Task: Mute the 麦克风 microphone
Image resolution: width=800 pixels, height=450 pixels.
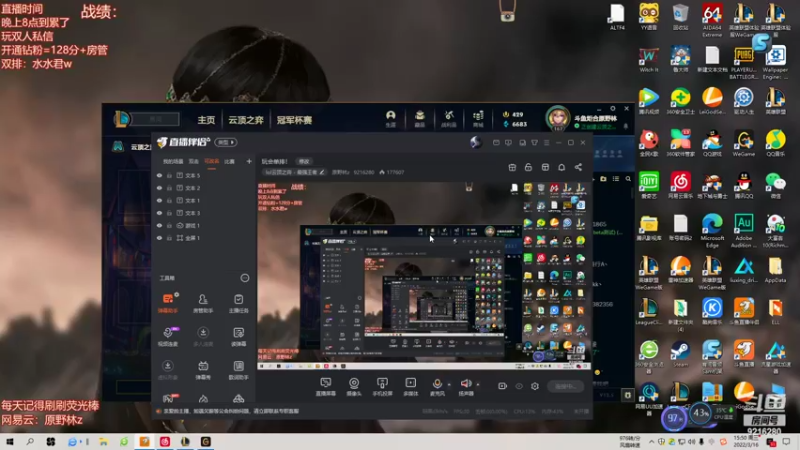Action: tap(437, 387)
